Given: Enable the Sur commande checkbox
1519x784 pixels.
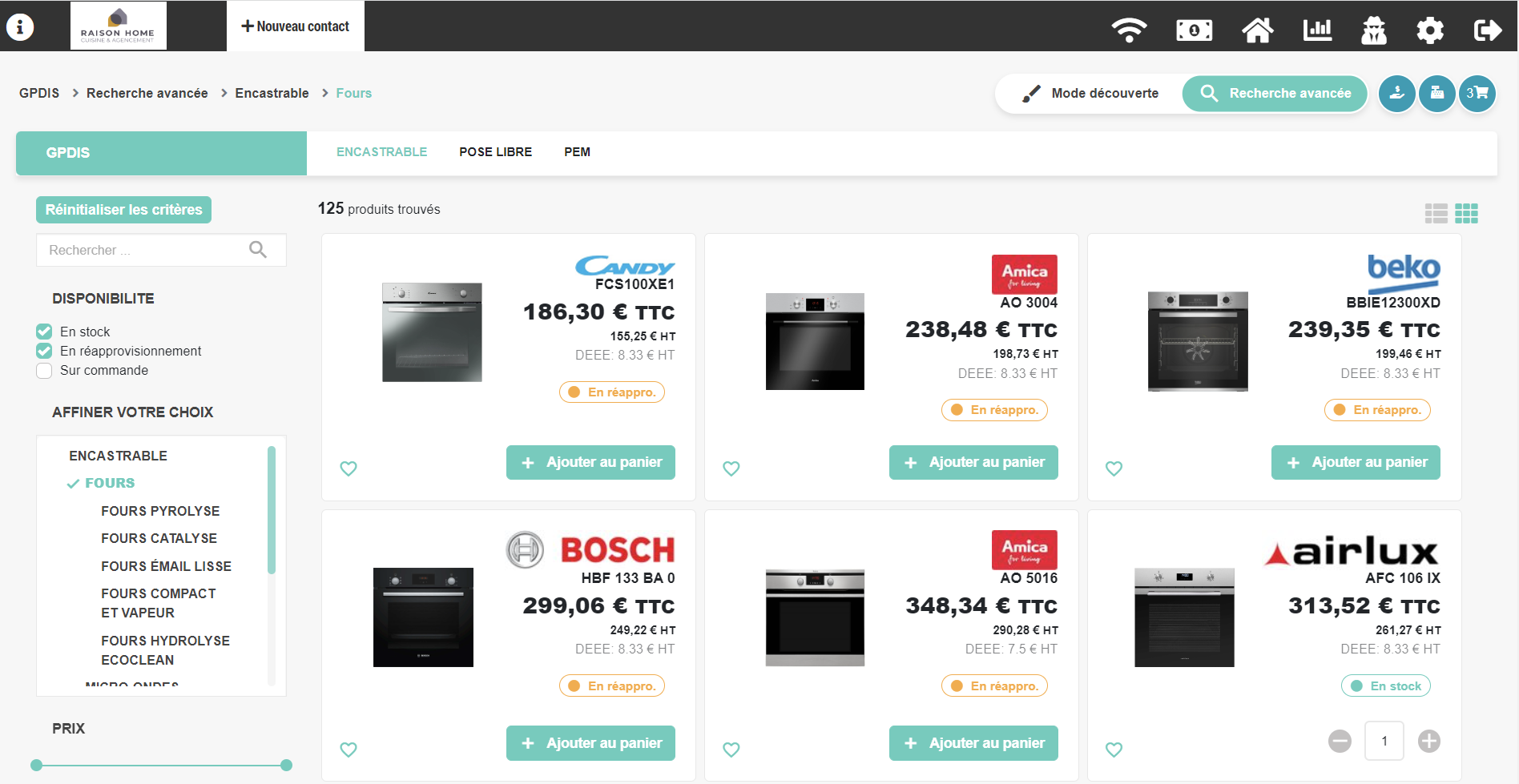Looking at the screenshot, I should pos(45,370).
